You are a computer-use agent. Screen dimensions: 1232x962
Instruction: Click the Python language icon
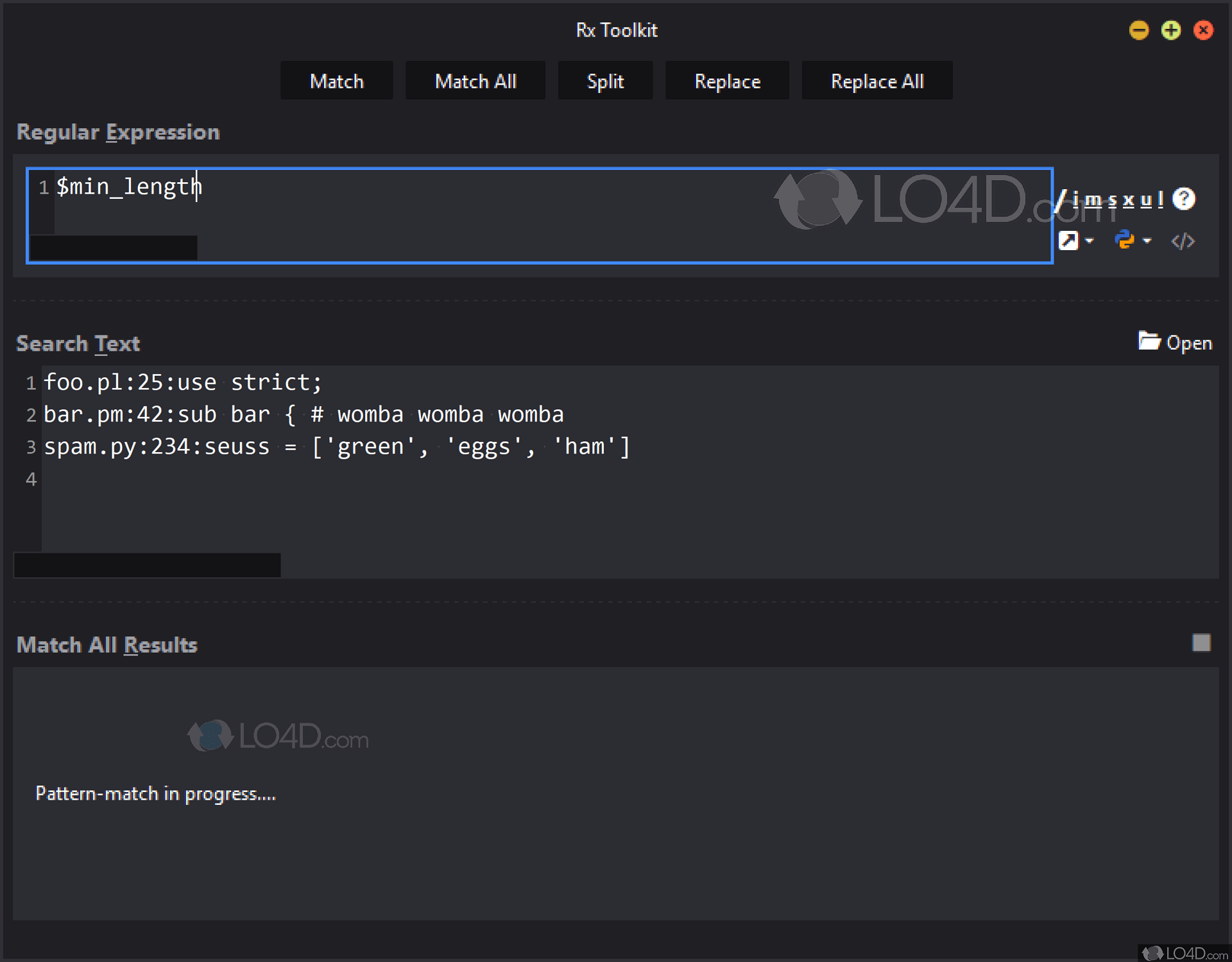[1124, 240]
